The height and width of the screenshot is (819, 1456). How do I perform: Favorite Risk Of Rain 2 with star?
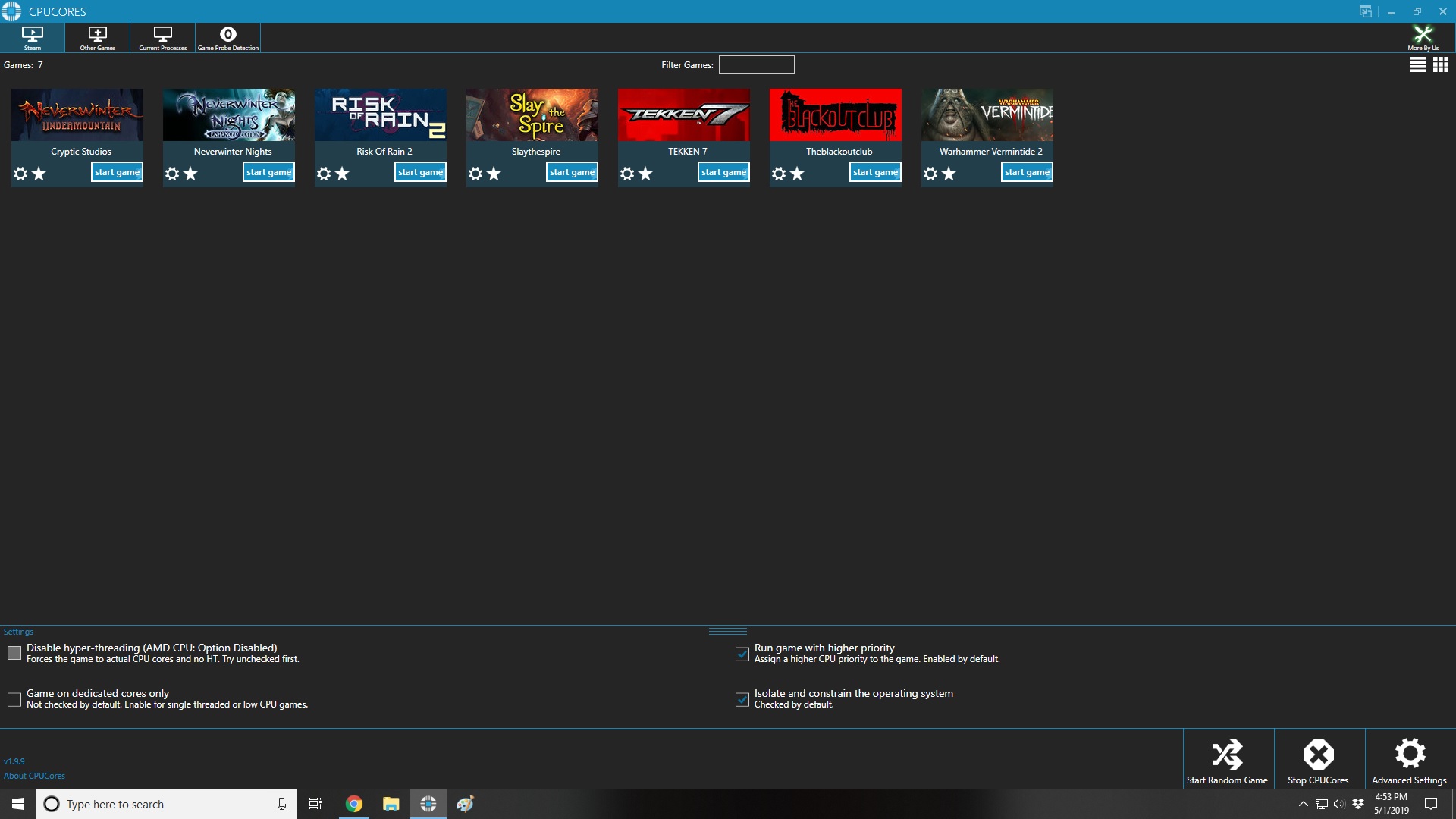point(342,174)
